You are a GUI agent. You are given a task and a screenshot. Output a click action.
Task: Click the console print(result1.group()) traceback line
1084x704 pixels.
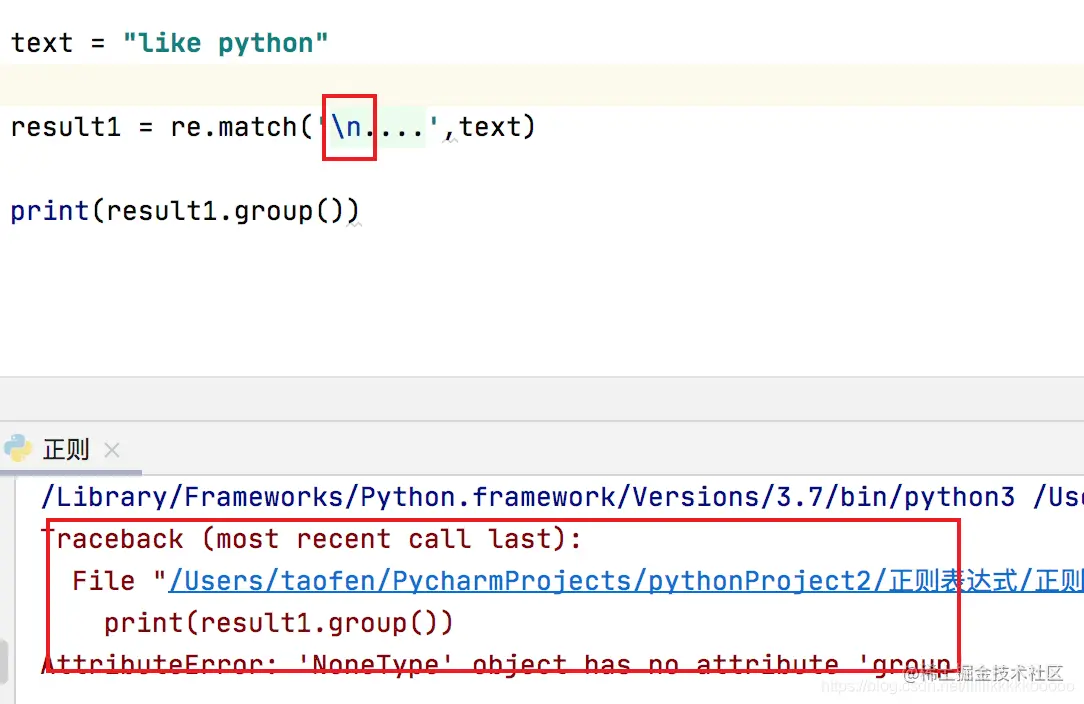(279, 623)
